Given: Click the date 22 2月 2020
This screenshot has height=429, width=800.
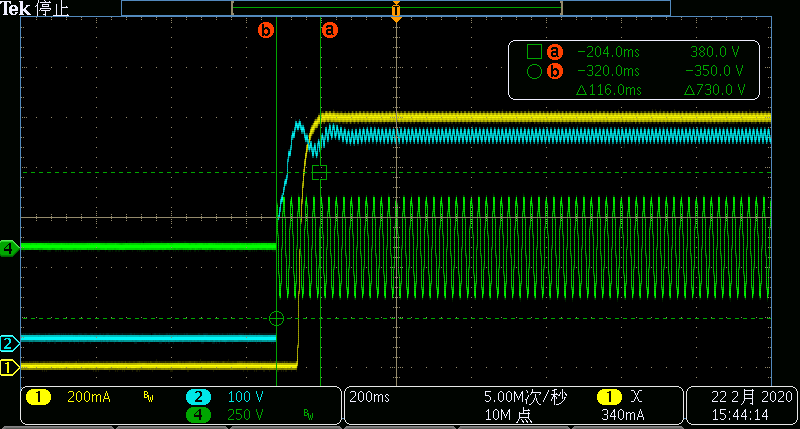Looking at the screenshot, I should 752,397.
